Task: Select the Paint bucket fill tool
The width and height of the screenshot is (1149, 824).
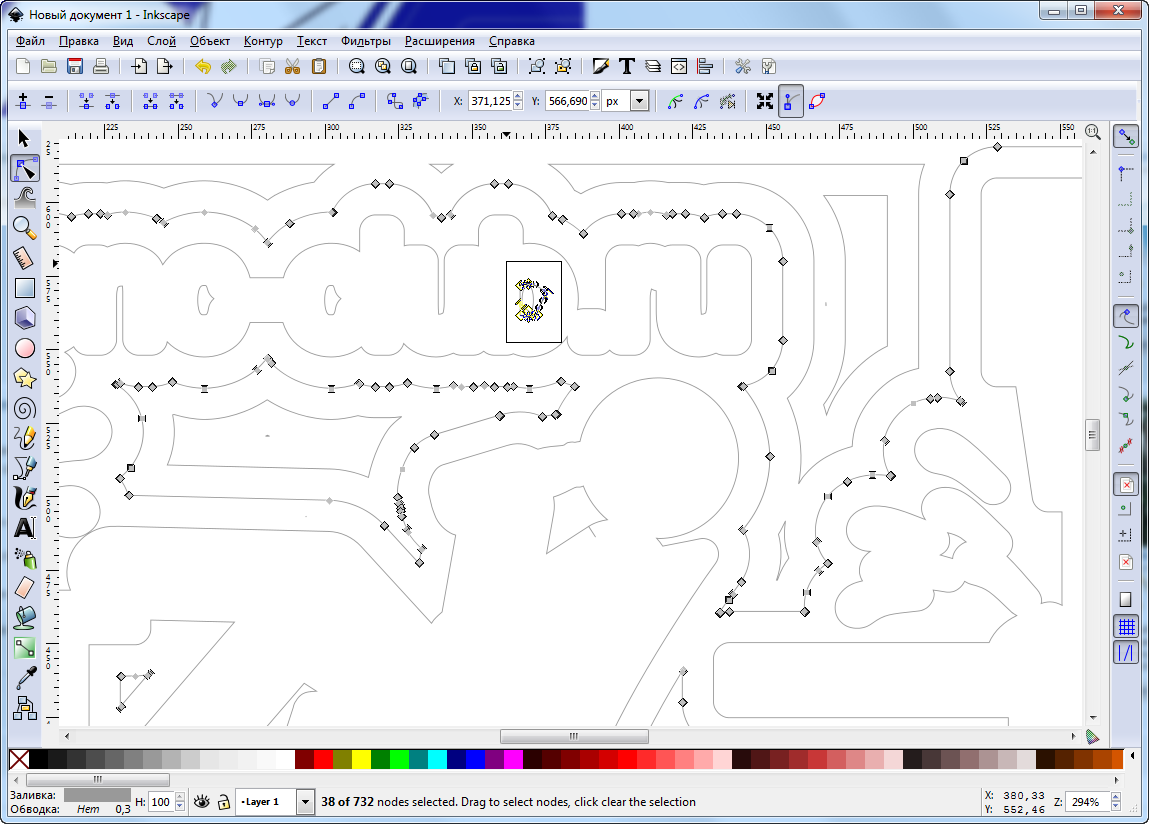Action: pos(24,618)
